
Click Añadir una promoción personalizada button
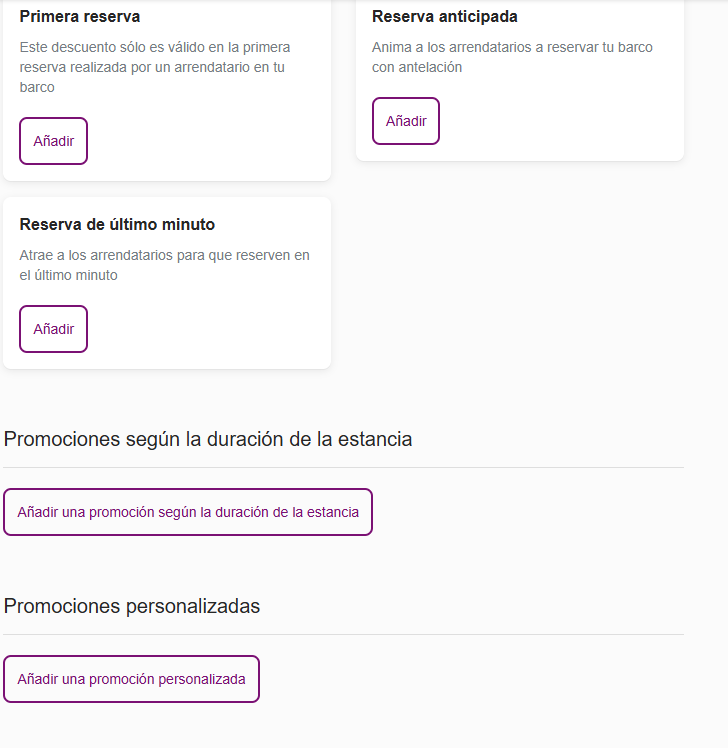[x=131, y=679]
